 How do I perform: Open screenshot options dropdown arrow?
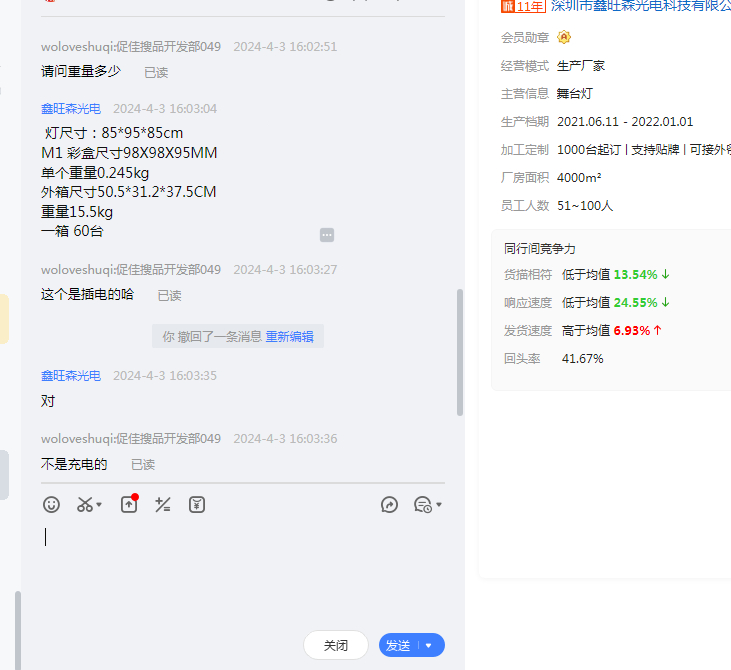(x=100, y=505)
